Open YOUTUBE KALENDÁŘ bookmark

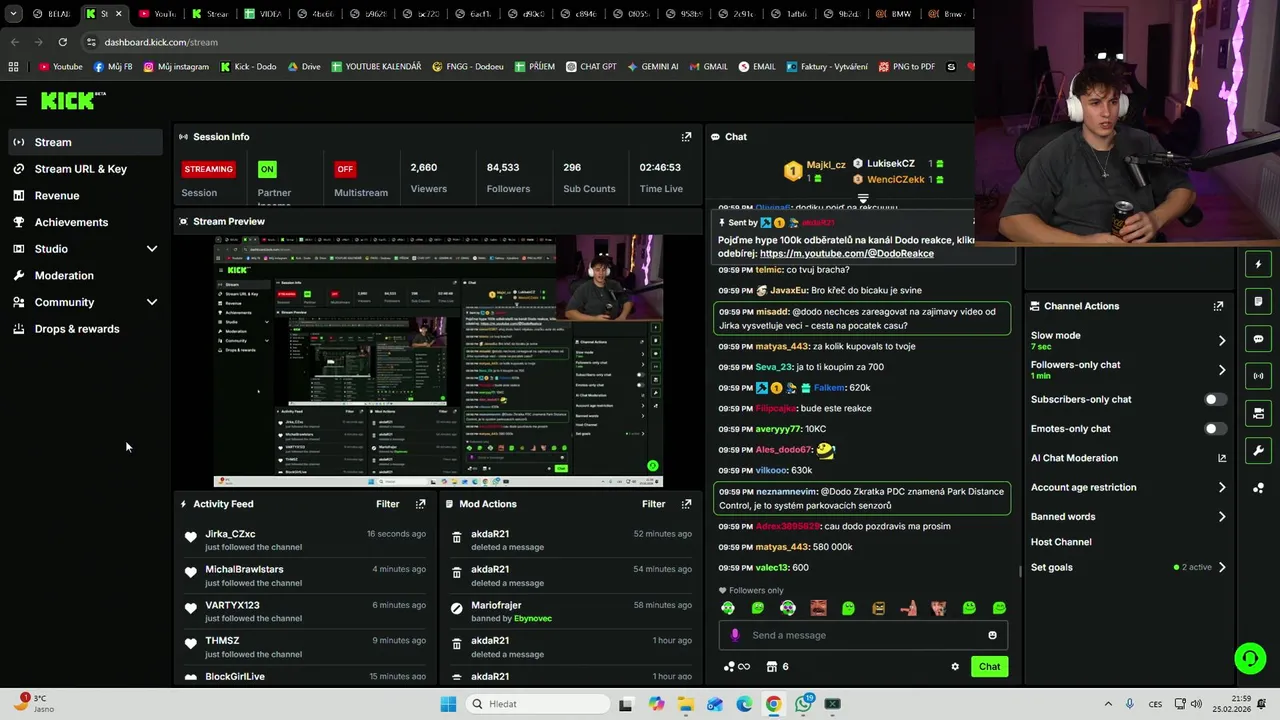click(376, 67)
